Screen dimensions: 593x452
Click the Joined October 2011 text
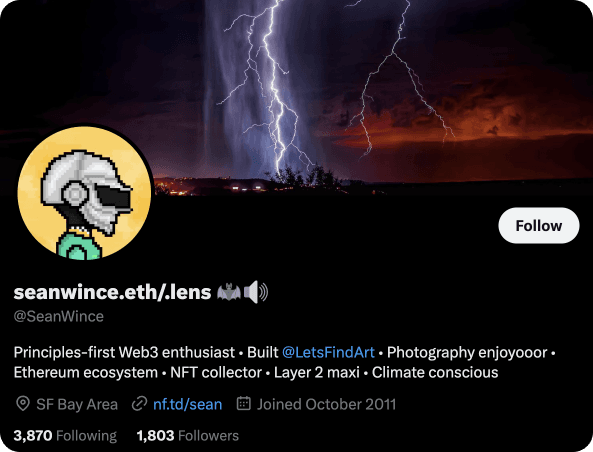[x=326, y=404]
